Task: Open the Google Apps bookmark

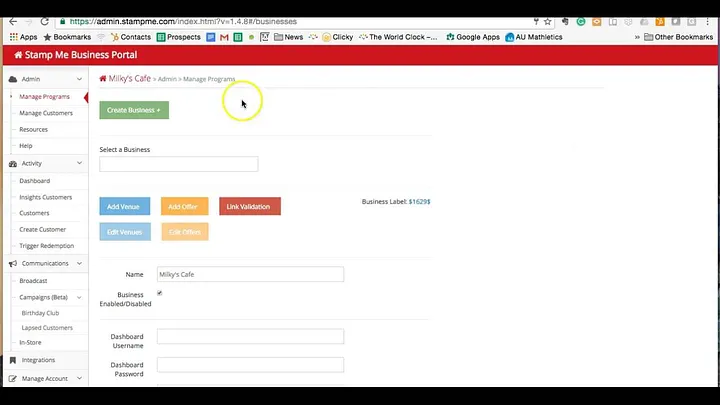Action: (473, 37)
